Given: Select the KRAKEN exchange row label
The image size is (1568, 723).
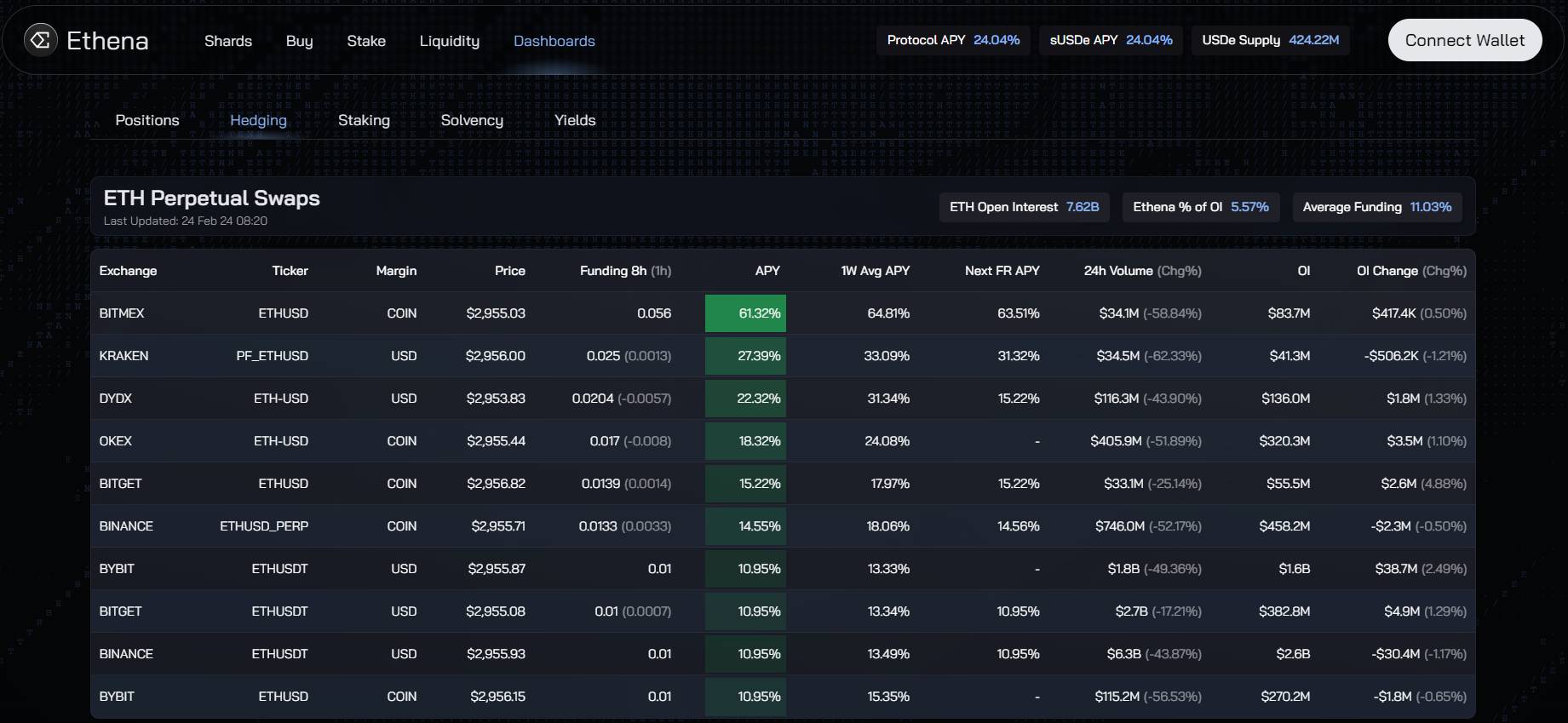Looking at the screenshot, I should click(123, 356).
